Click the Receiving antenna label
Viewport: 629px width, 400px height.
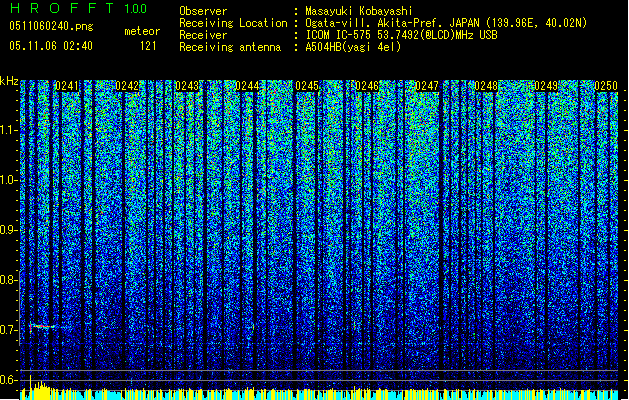click(x=230, y=47)
